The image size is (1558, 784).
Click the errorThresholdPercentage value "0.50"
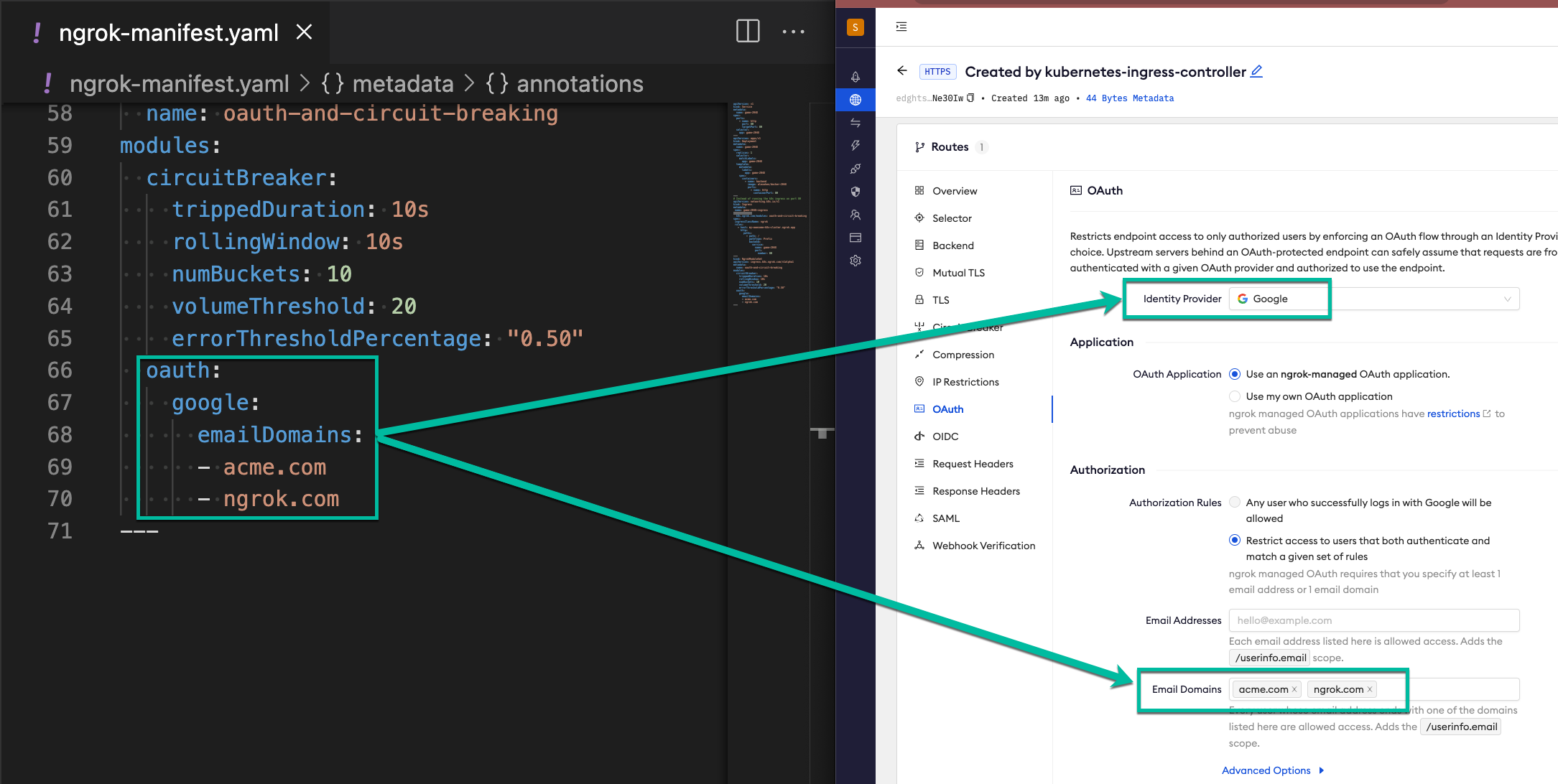coord(545,338)
